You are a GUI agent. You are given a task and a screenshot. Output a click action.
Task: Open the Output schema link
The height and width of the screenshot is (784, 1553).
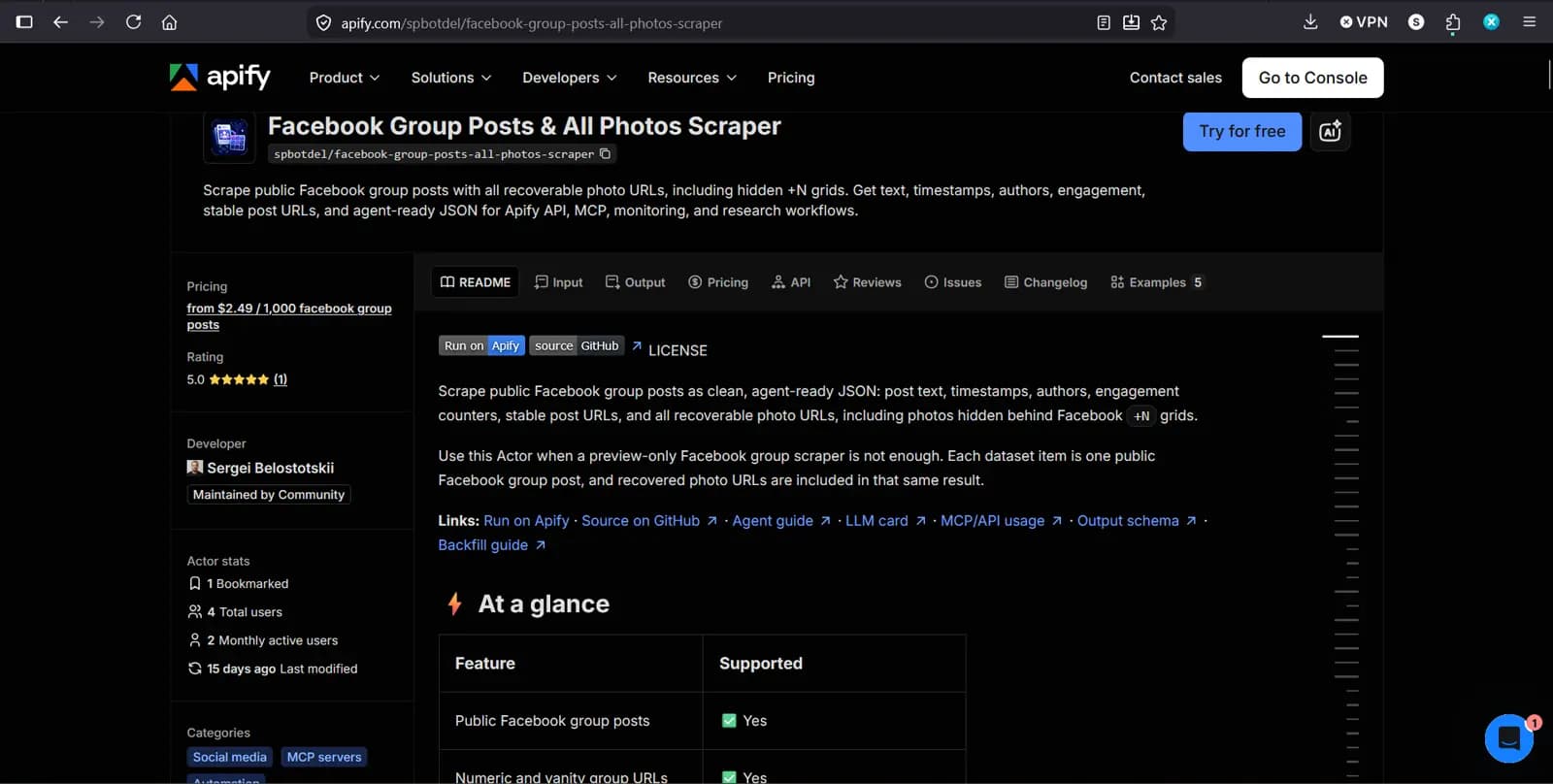click(1137, 521)
